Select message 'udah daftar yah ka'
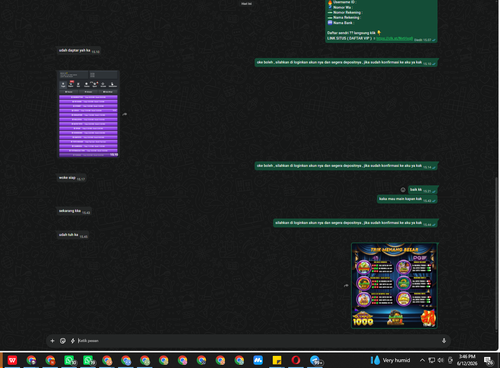 coord(78,51)
